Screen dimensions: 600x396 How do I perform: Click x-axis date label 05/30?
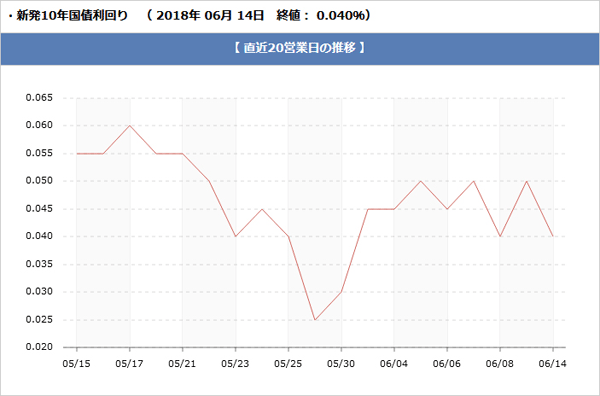coord(341,363)
